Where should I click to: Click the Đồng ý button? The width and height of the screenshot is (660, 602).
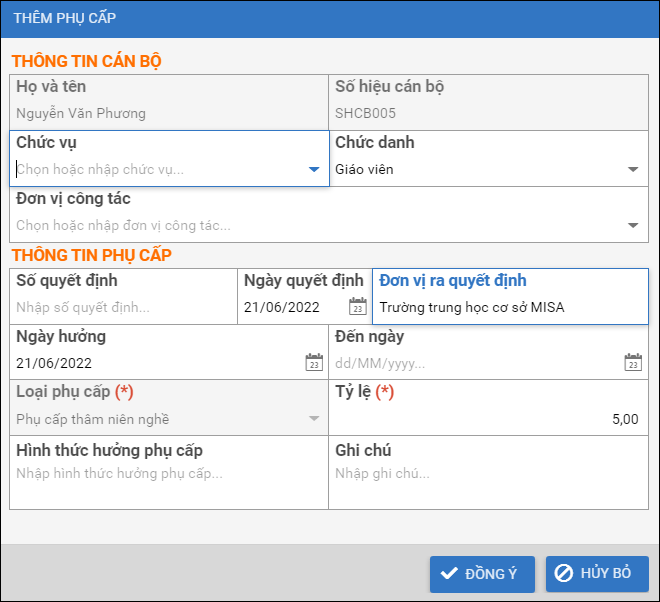point(482,574)
